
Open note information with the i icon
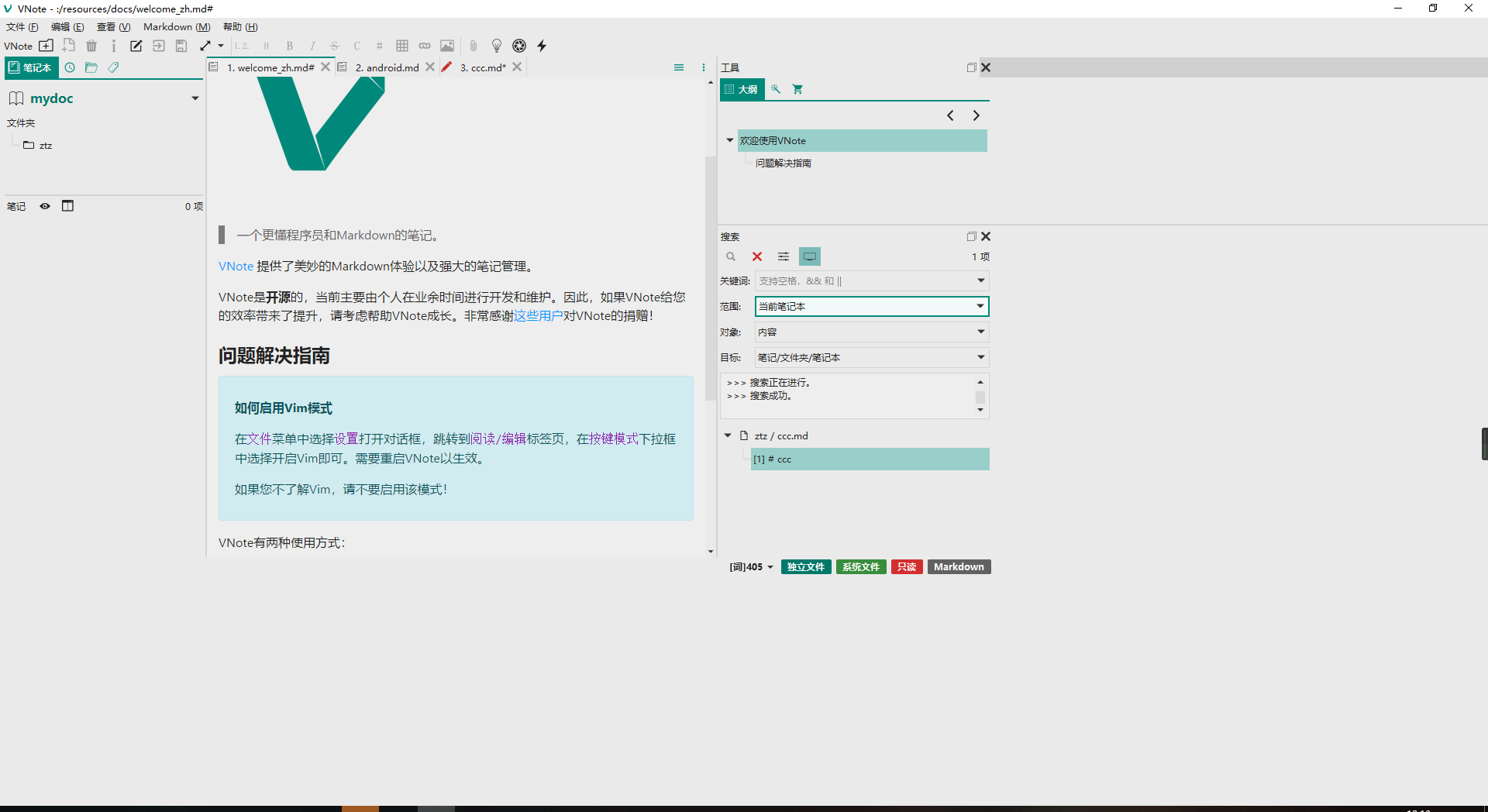tap(114, 46)
